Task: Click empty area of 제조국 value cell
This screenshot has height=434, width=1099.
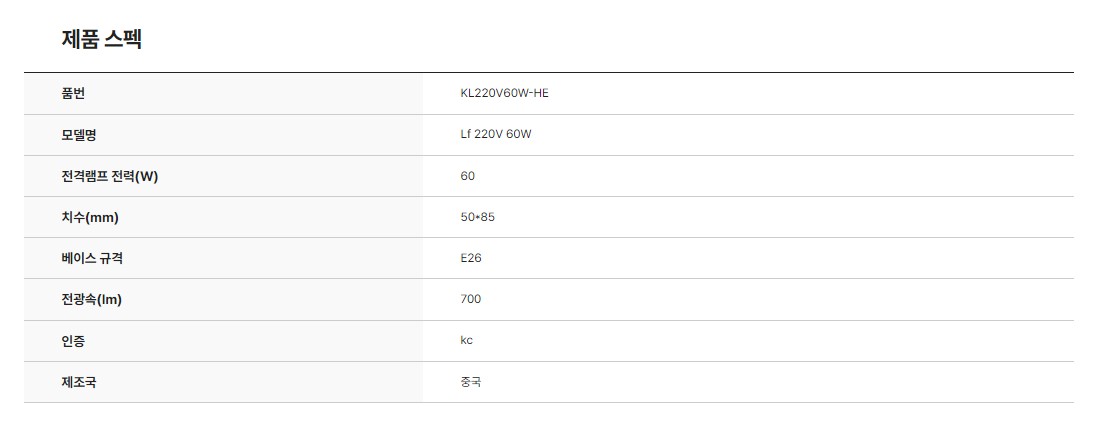Action: point(806,382)
